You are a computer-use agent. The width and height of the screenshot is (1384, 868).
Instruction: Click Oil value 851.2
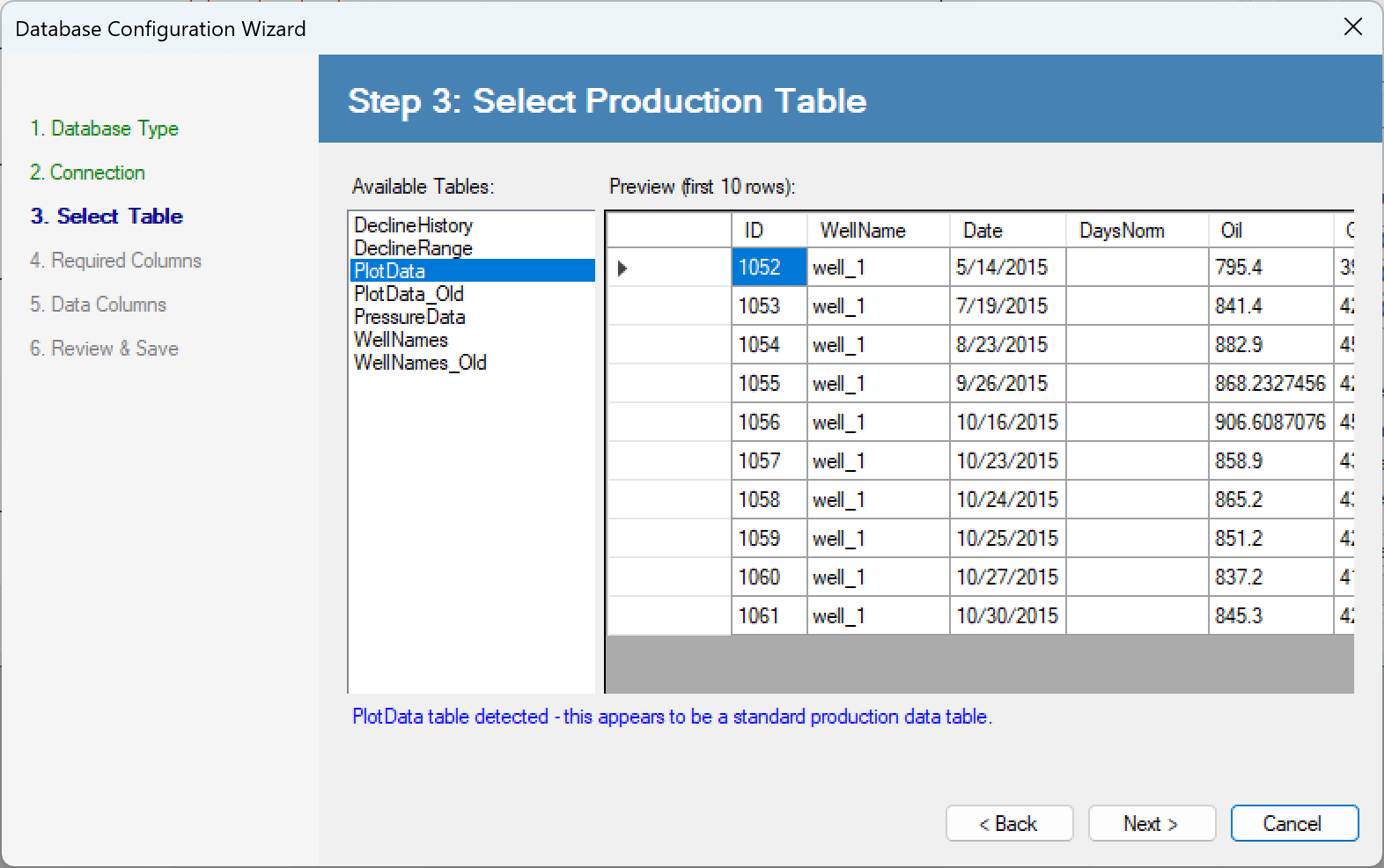pyautogui.click(x=1271, y=539)
